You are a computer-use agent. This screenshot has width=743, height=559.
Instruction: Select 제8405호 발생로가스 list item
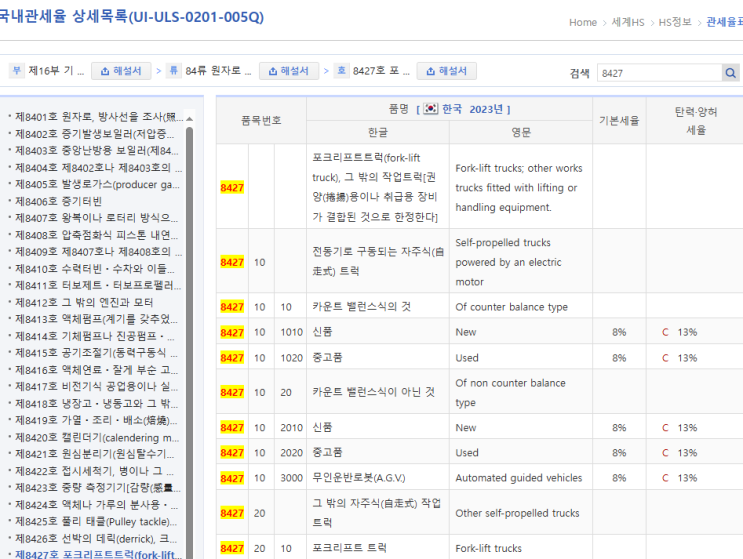pyautogui.click(x=97, y=184)
